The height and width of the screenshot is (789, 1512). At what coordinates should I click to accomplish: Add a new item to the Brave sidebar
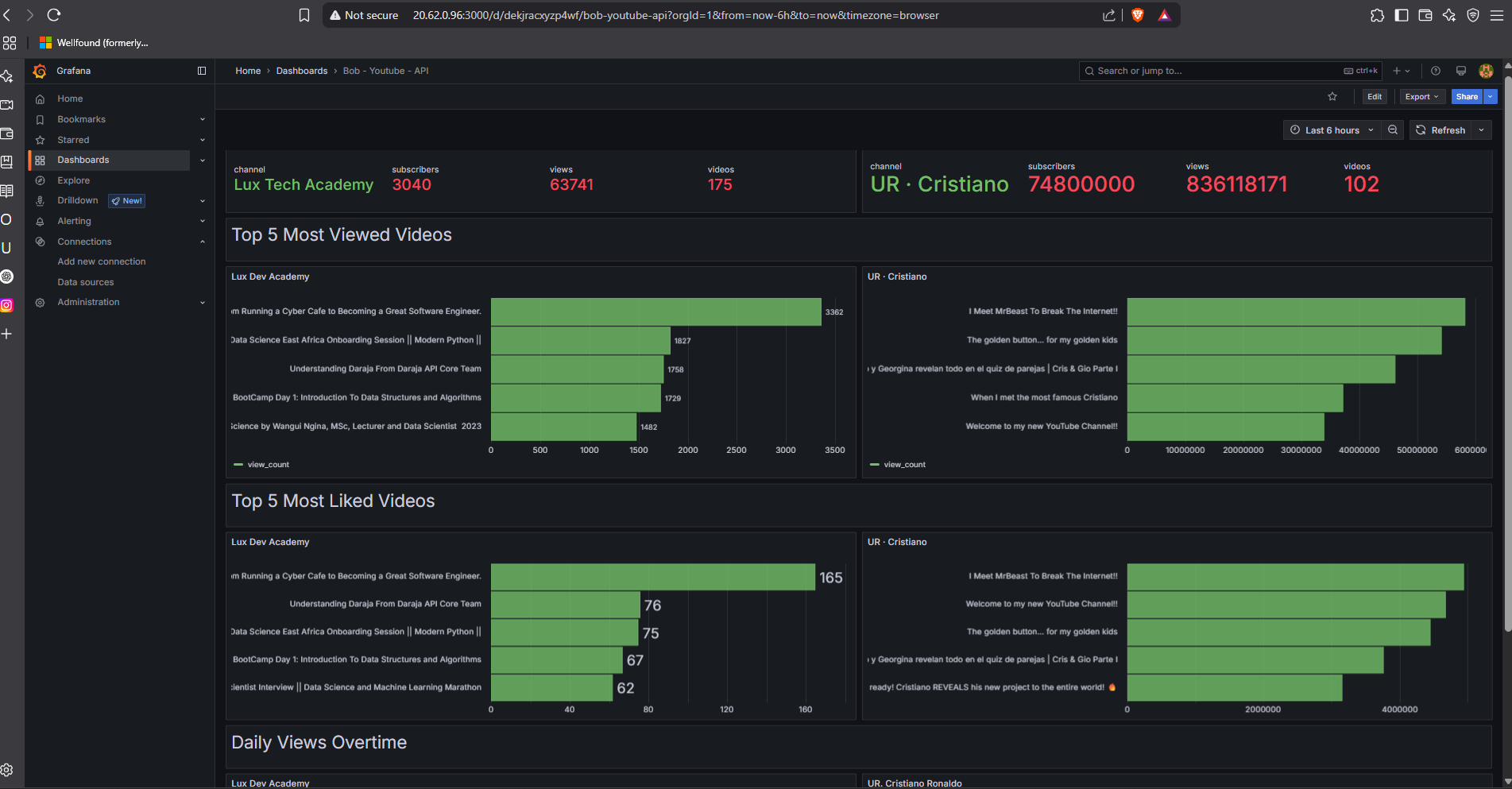click(x=7, y=334)
